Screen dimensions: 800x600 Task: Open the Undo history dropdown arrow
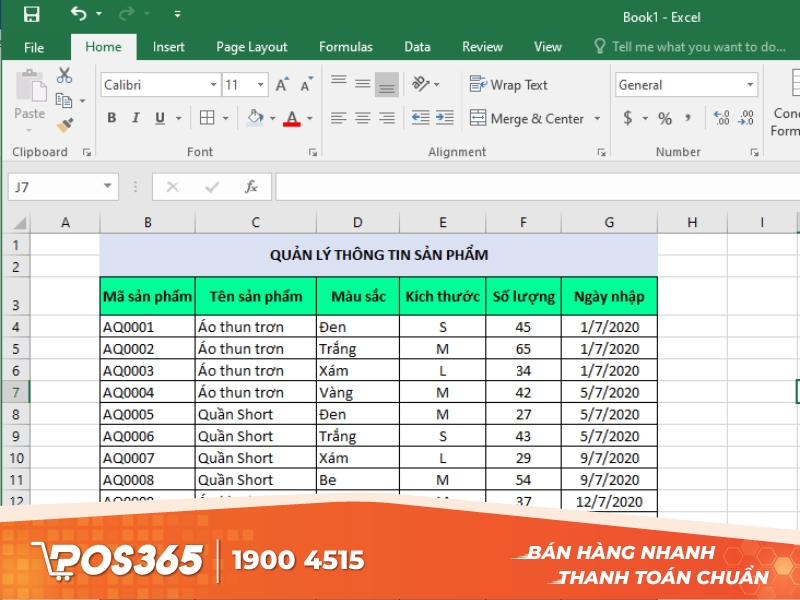[99, 14]
